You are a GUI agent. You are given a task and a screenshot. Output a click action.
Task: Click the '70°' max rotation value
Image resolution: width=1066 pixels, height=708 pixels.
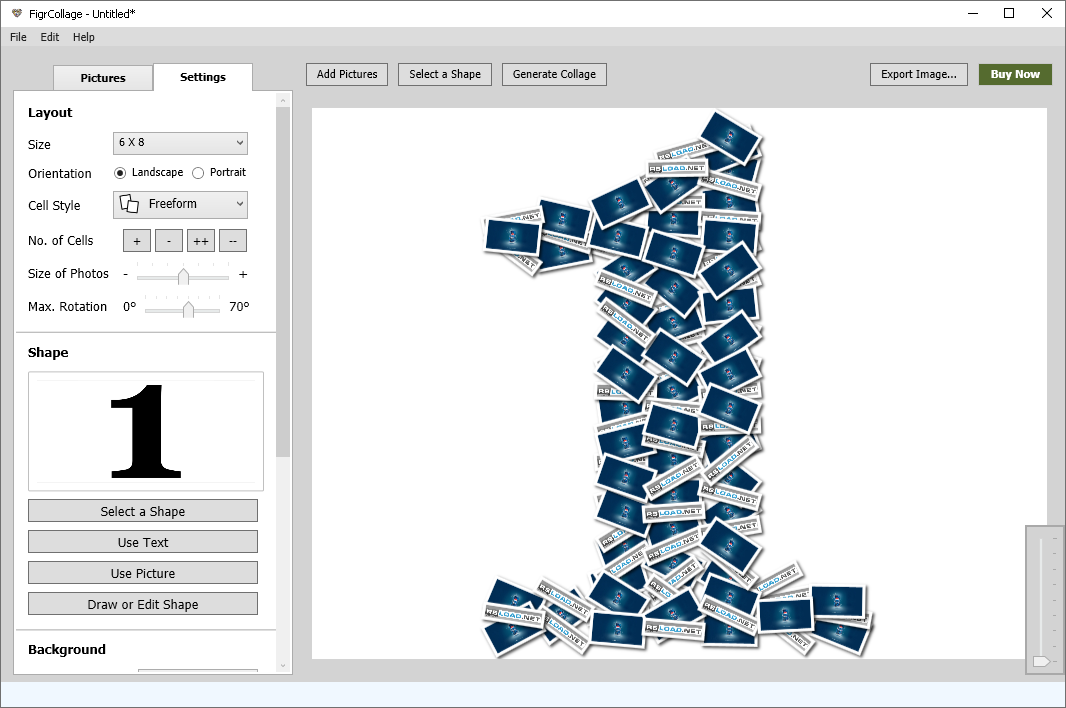pyautogui.click(x=239, y=307)
